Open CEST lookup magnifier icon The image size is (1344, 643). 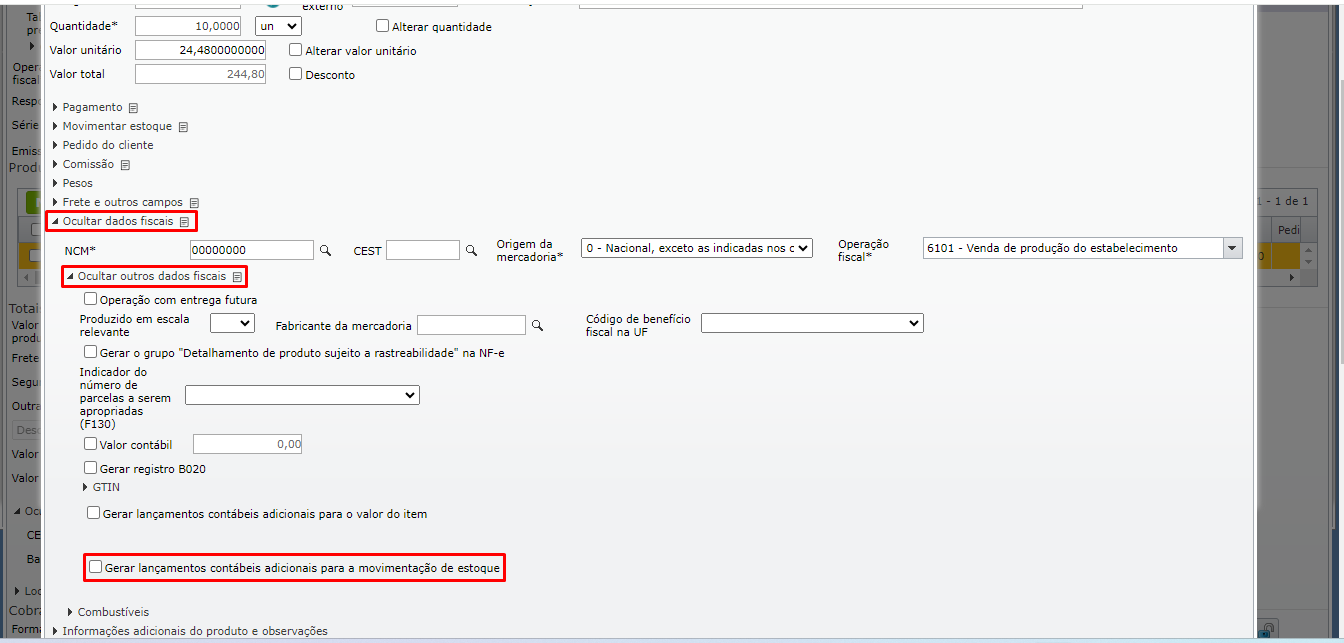(x=471, y=250)
